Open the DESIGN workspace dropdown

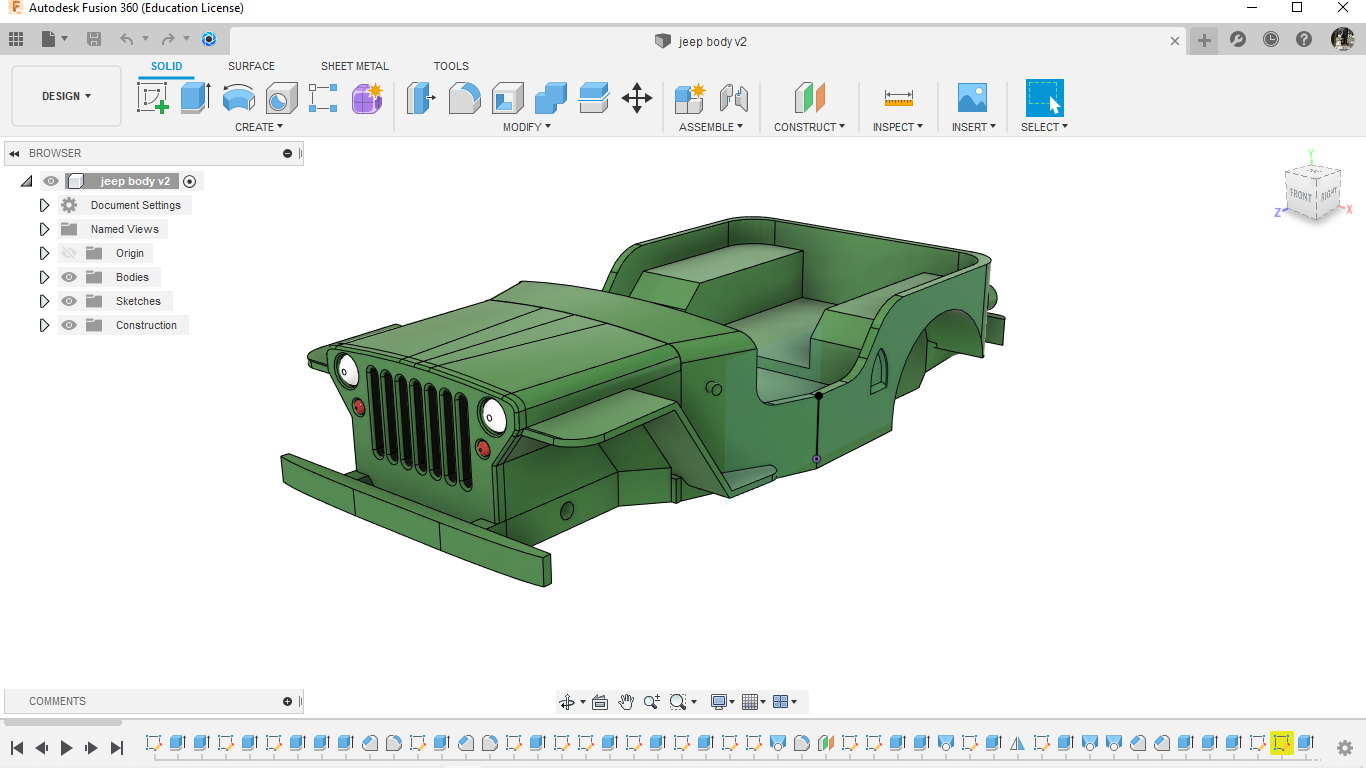[x=66, y=96]
